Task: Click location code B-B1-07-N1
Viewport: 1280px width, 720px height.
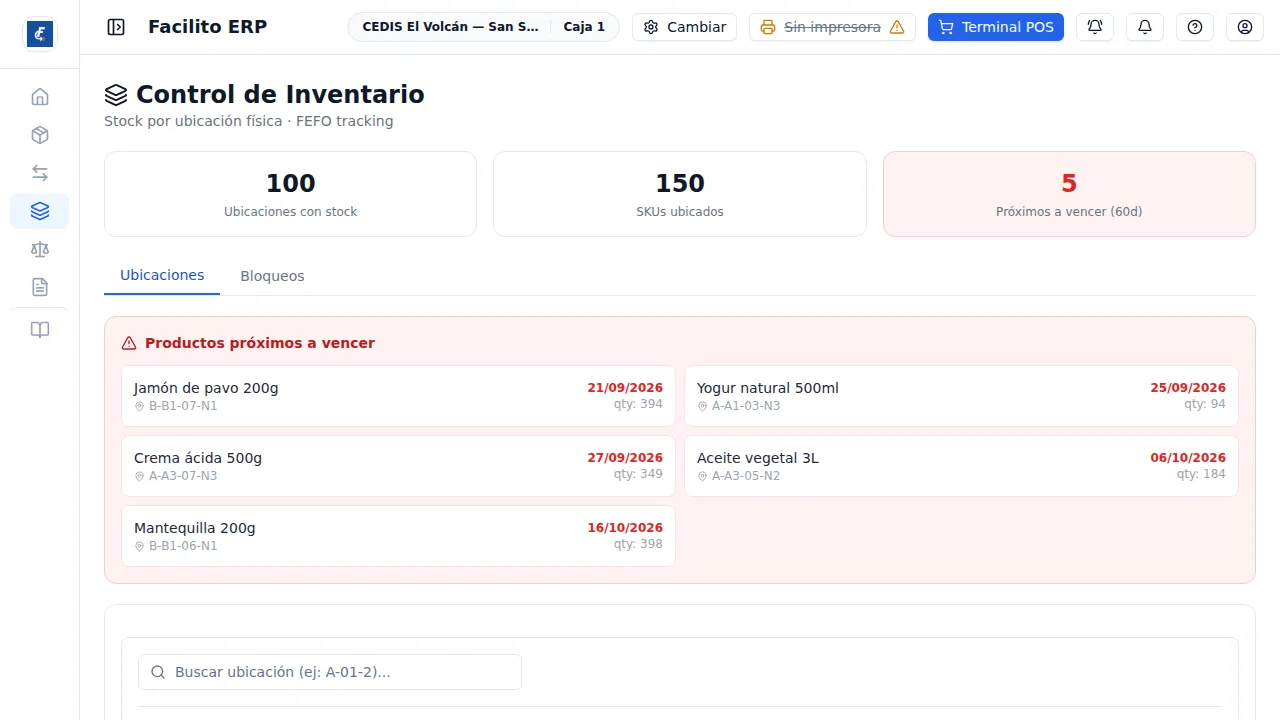Action: click(183, 406)
